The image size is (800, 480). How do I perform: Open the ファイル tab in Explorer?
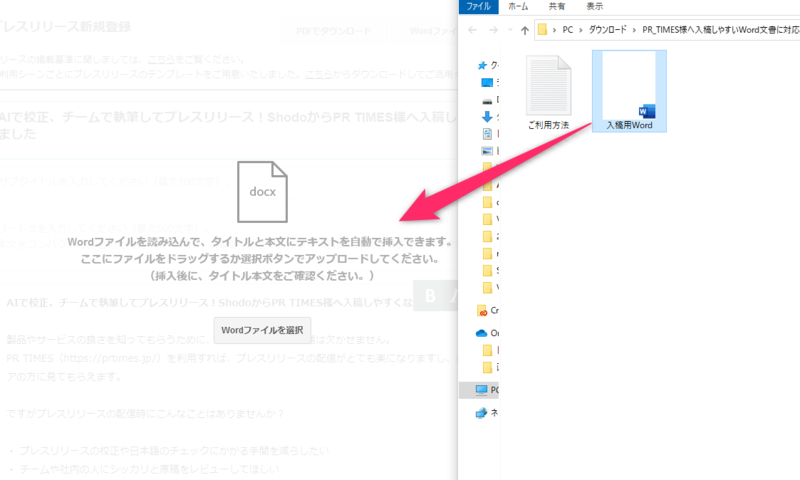point(478,7)
